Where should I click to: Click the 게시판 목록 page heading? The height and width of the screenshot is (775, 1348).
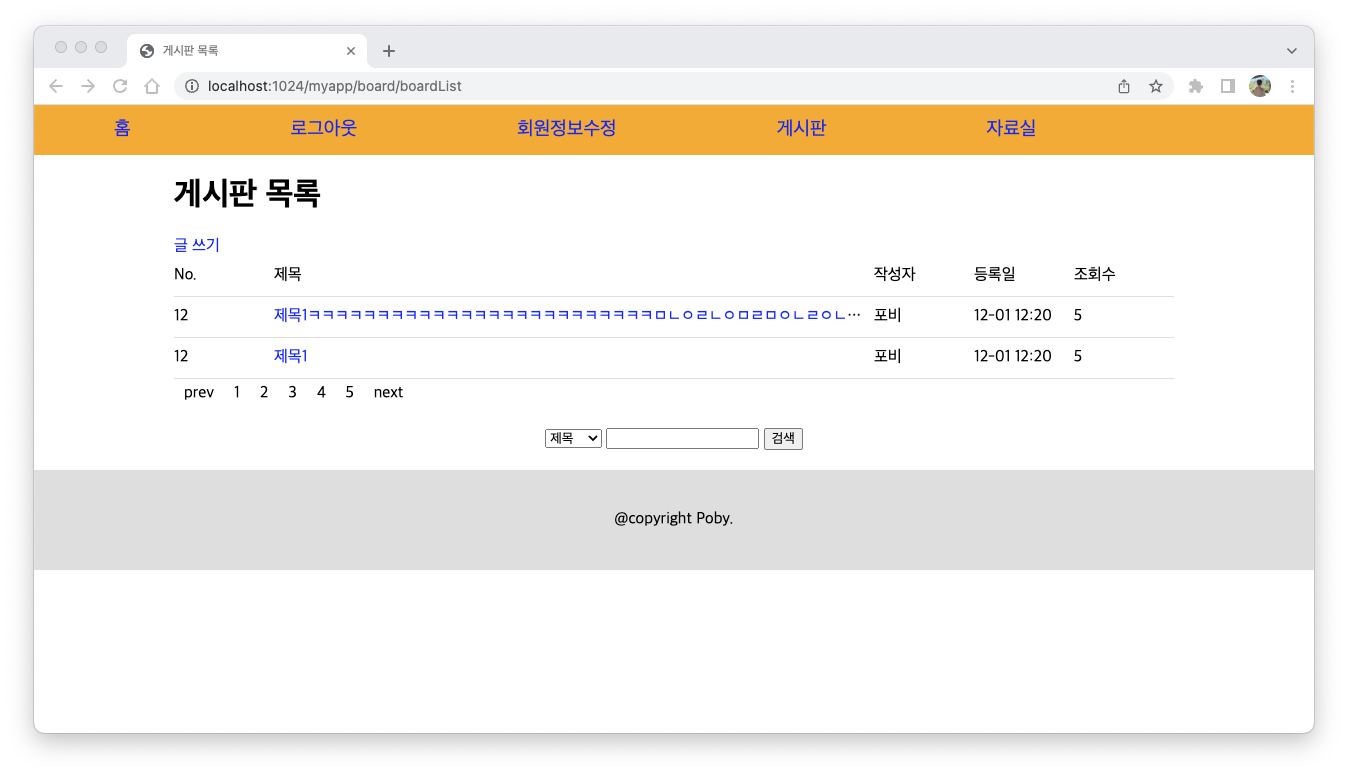tap(247, 193)
